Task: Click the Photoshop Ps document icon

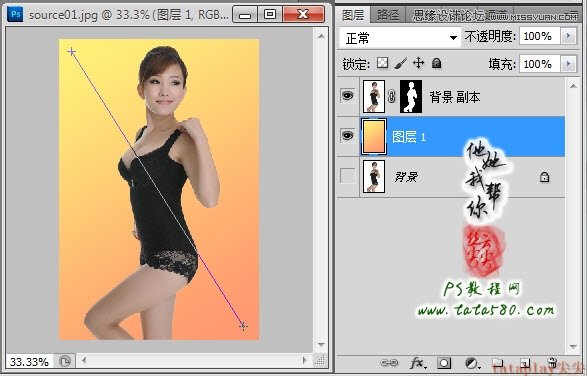Action: pyautogui.click(x=16, y=15)
